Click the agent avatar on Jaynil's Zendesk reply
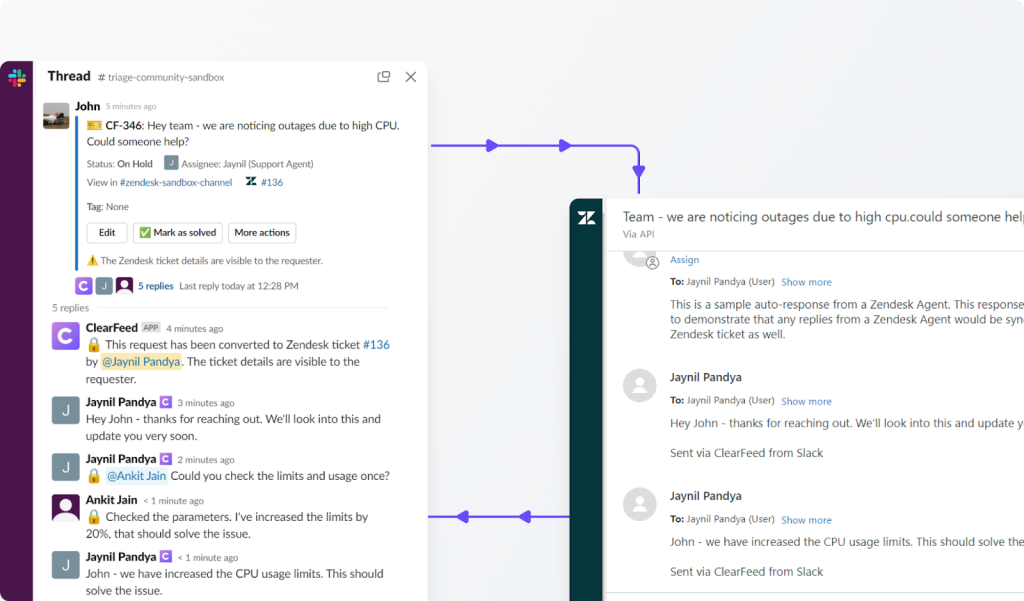 [639, 387]
